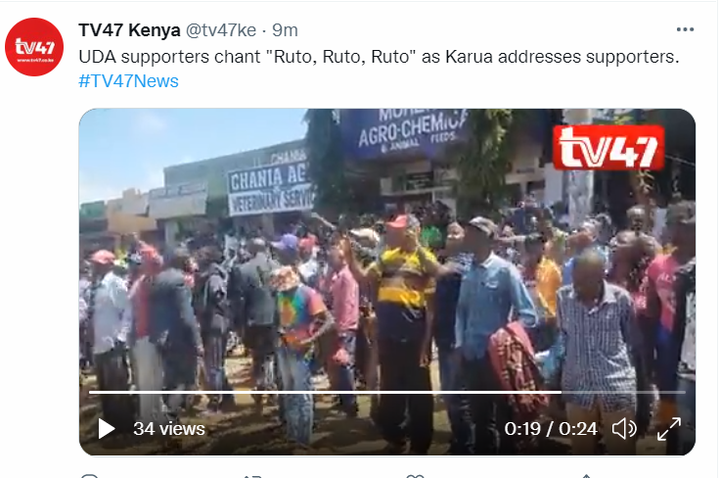This screenshot has width=720, height=478.
Task: Click the partially visible reply icon
Action: click(x=90, y=476)
